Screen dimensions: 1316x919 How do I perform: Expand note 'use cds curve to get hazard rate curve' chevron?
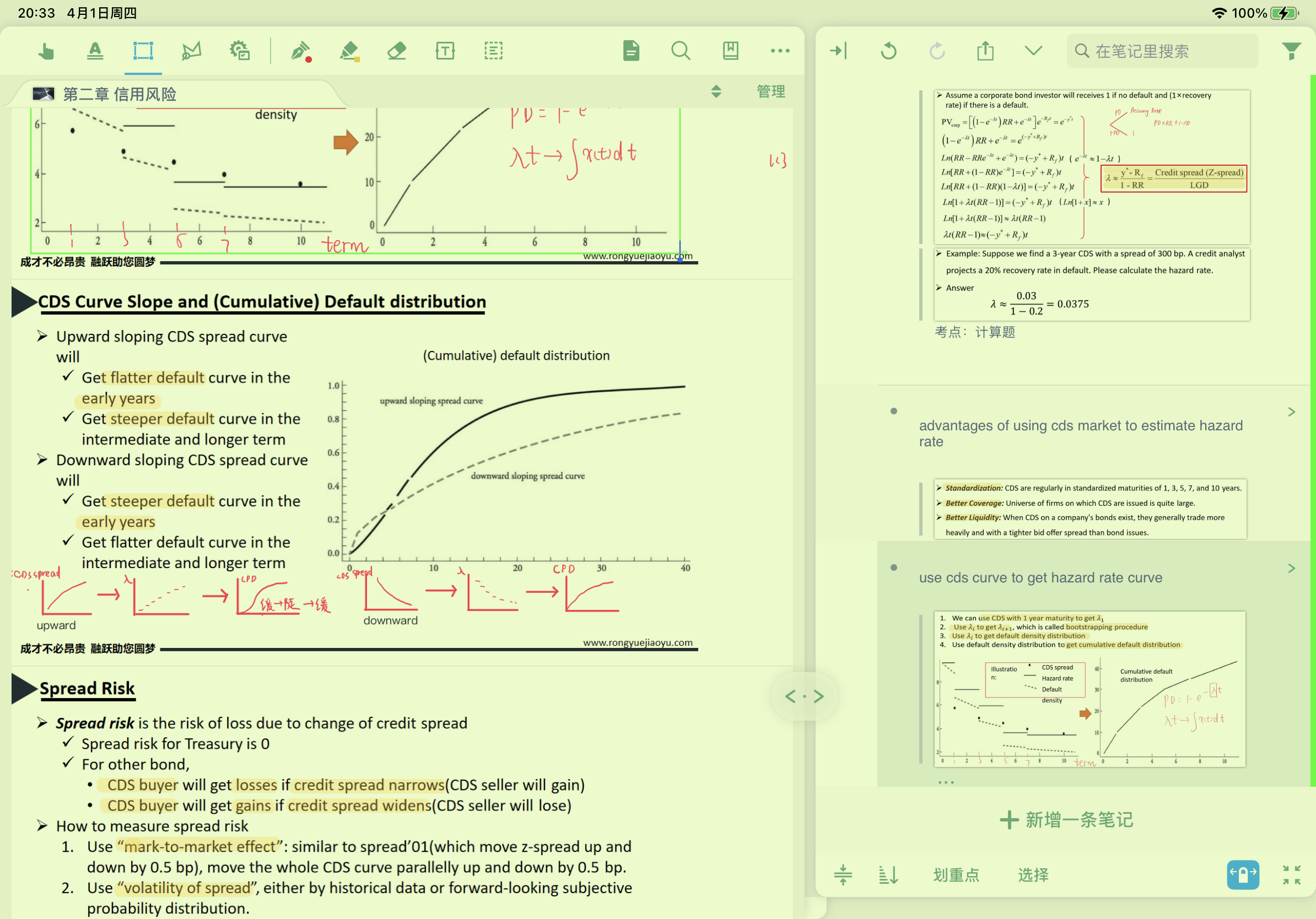pos(1291,569)
